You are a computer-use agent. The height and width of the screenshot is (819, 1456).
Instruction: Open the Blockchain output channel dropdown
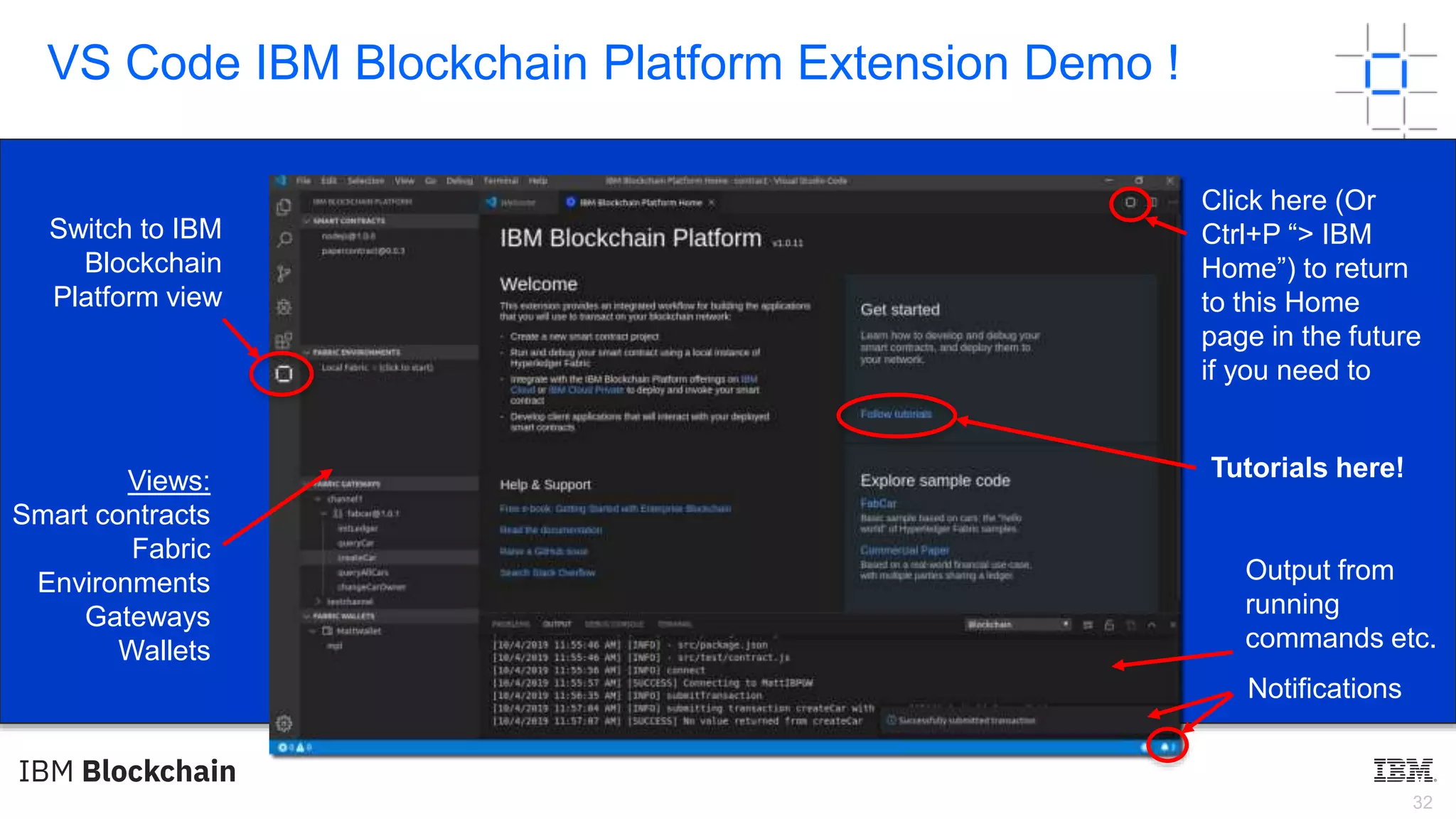coord(1018,625)
